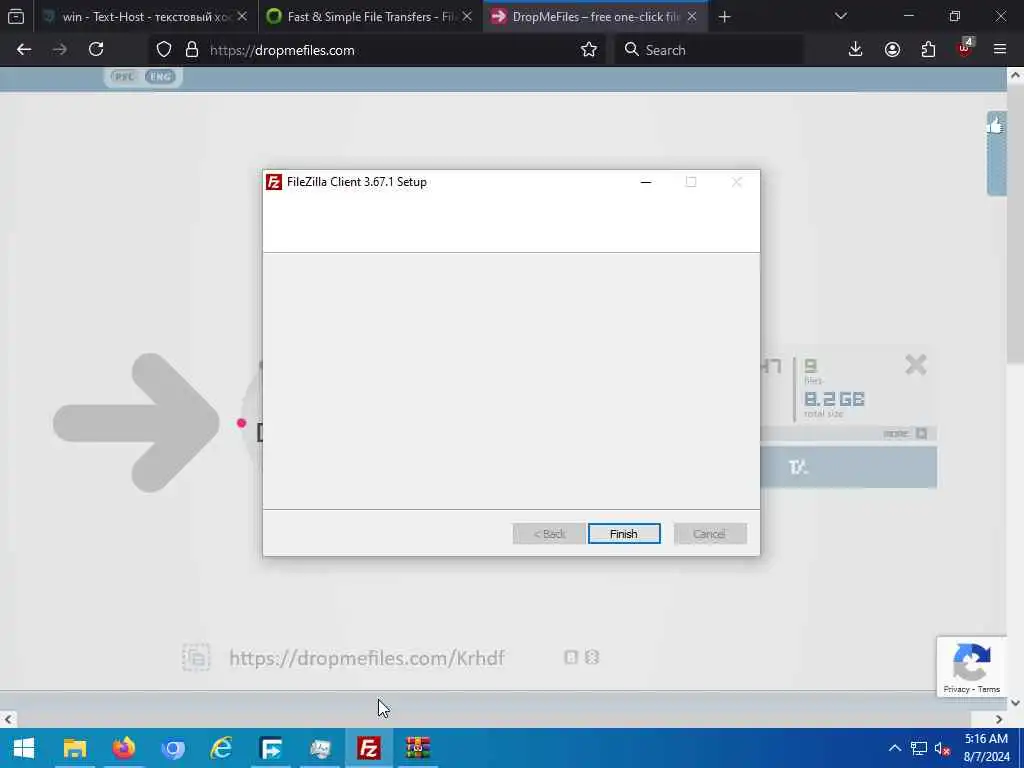
Task: Open the taskbar clock and date
Action: [x=987, y=748]
